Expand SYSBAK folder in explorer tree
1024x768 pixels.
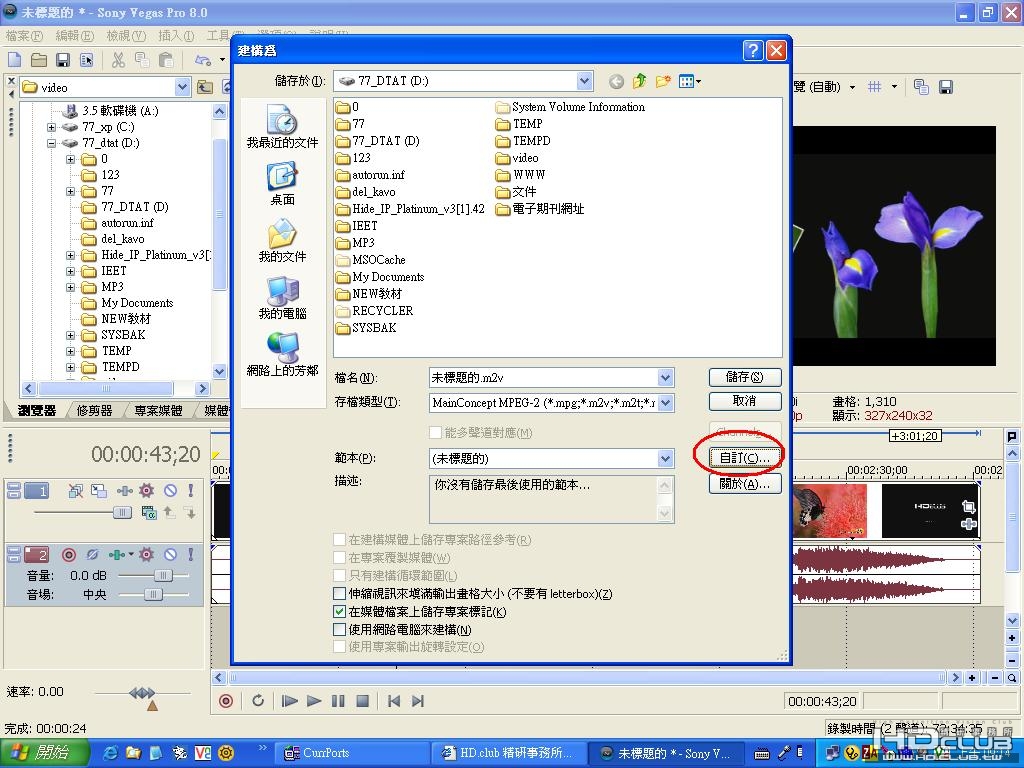[x=71, y=335]
